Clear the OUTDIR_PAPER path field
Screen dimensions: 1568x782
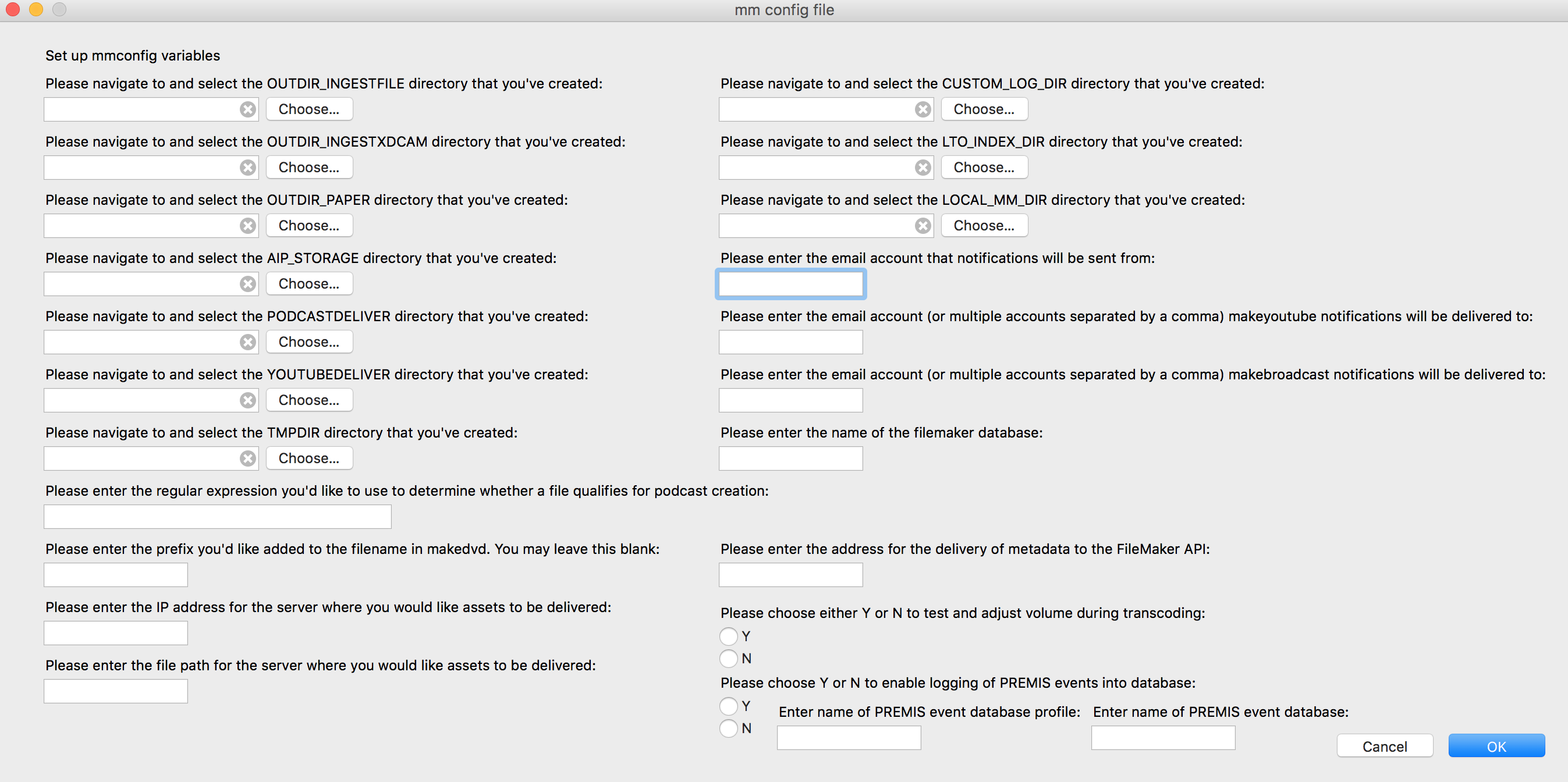[x=247, y=226]
